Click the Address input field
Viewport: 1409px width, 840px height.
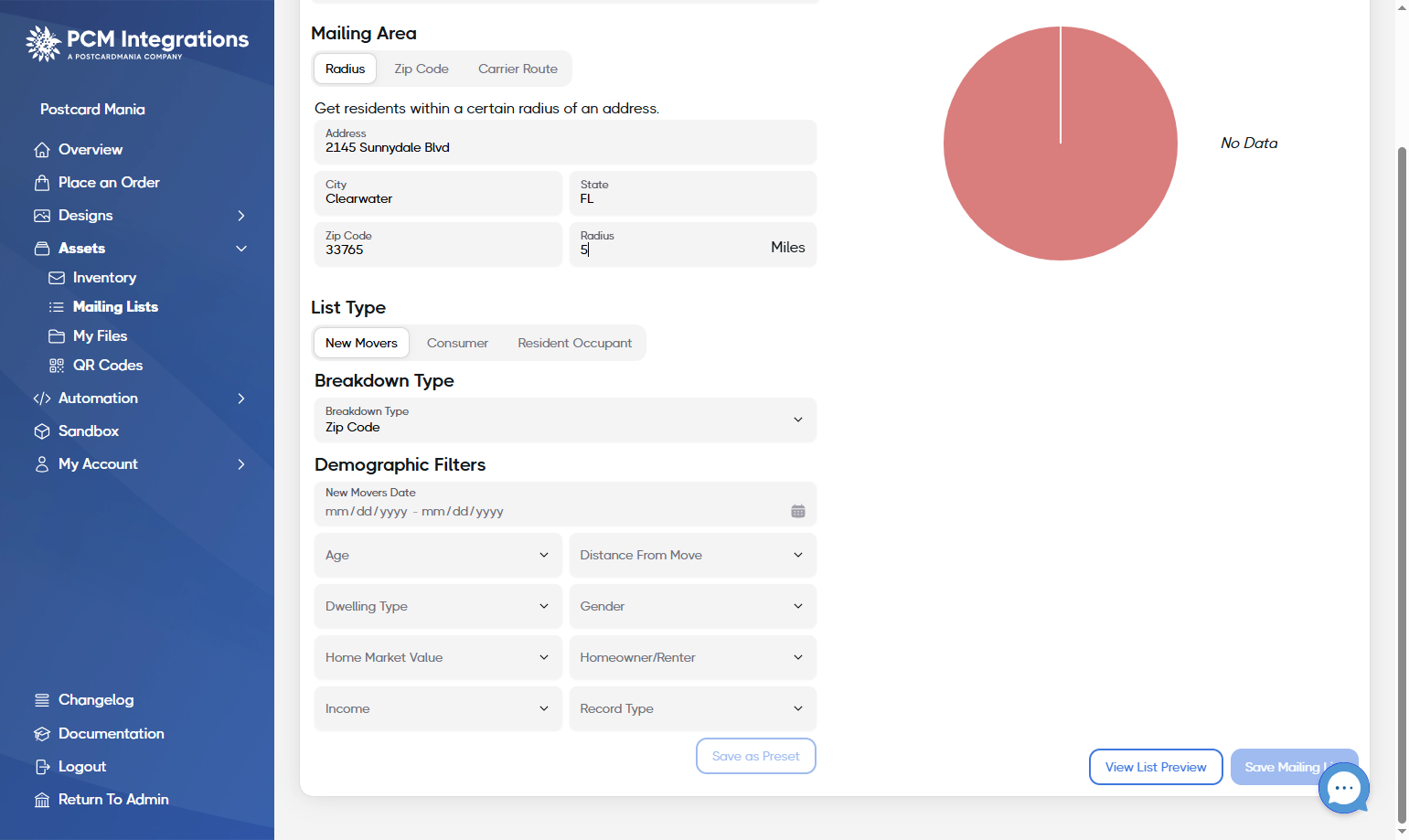tap(565, 142)
